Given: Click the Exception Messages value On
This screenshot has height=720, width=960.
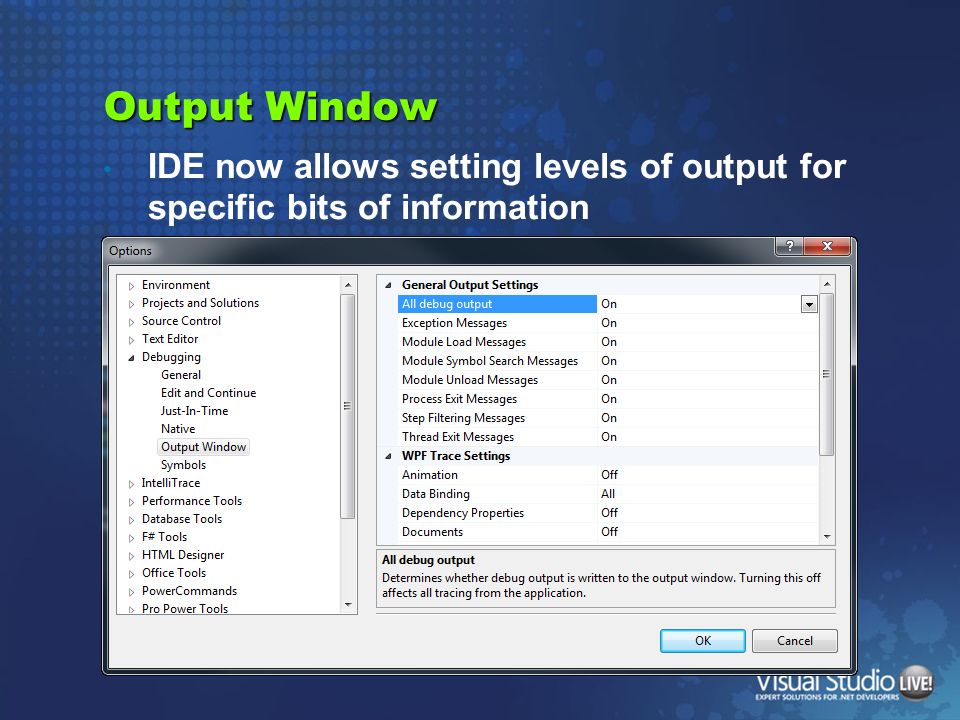Looking at the screenshot, I should [609, 323].
